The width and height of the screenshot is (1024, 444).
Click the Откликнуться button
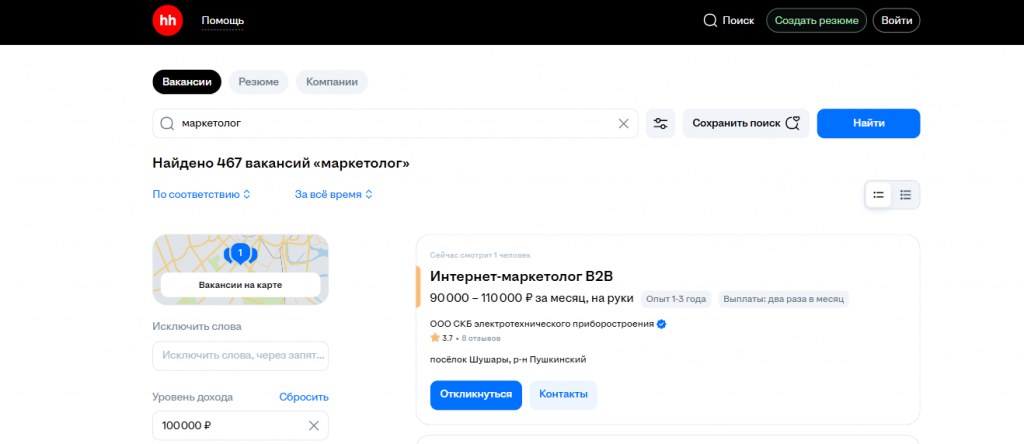(475, 395)
